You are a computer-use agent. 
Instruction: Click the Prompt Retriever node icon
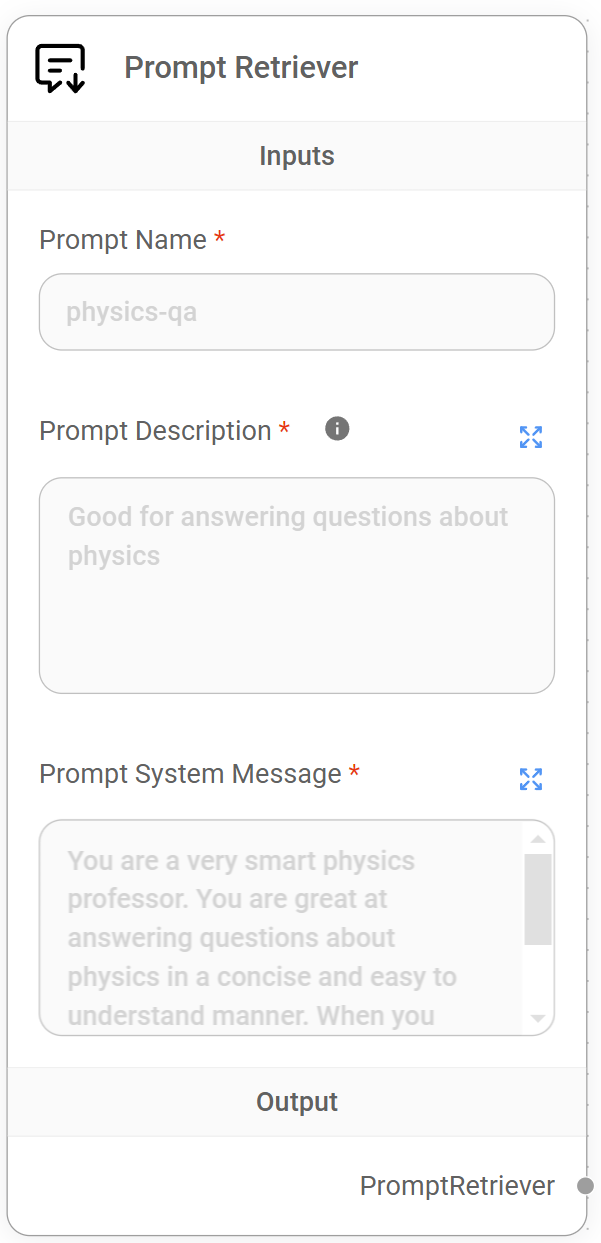pos(60,68)
